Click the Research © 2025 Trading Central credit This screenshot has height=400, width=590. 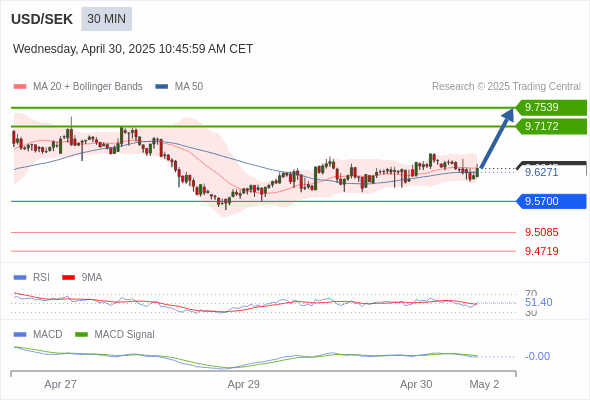pos(506,87)
